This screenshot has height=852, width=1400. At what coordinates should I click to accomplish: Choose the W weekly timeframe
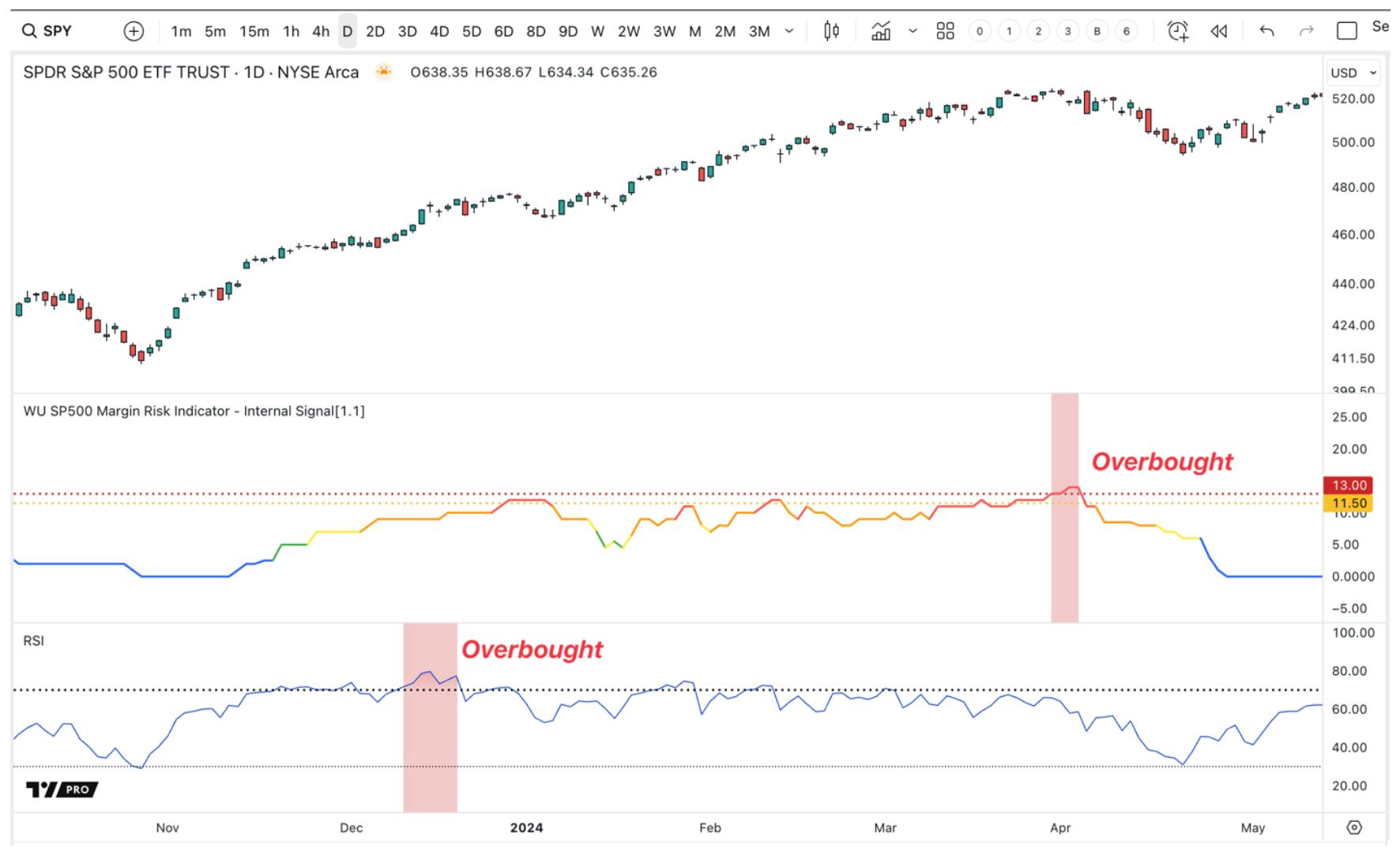click(598, 32)
